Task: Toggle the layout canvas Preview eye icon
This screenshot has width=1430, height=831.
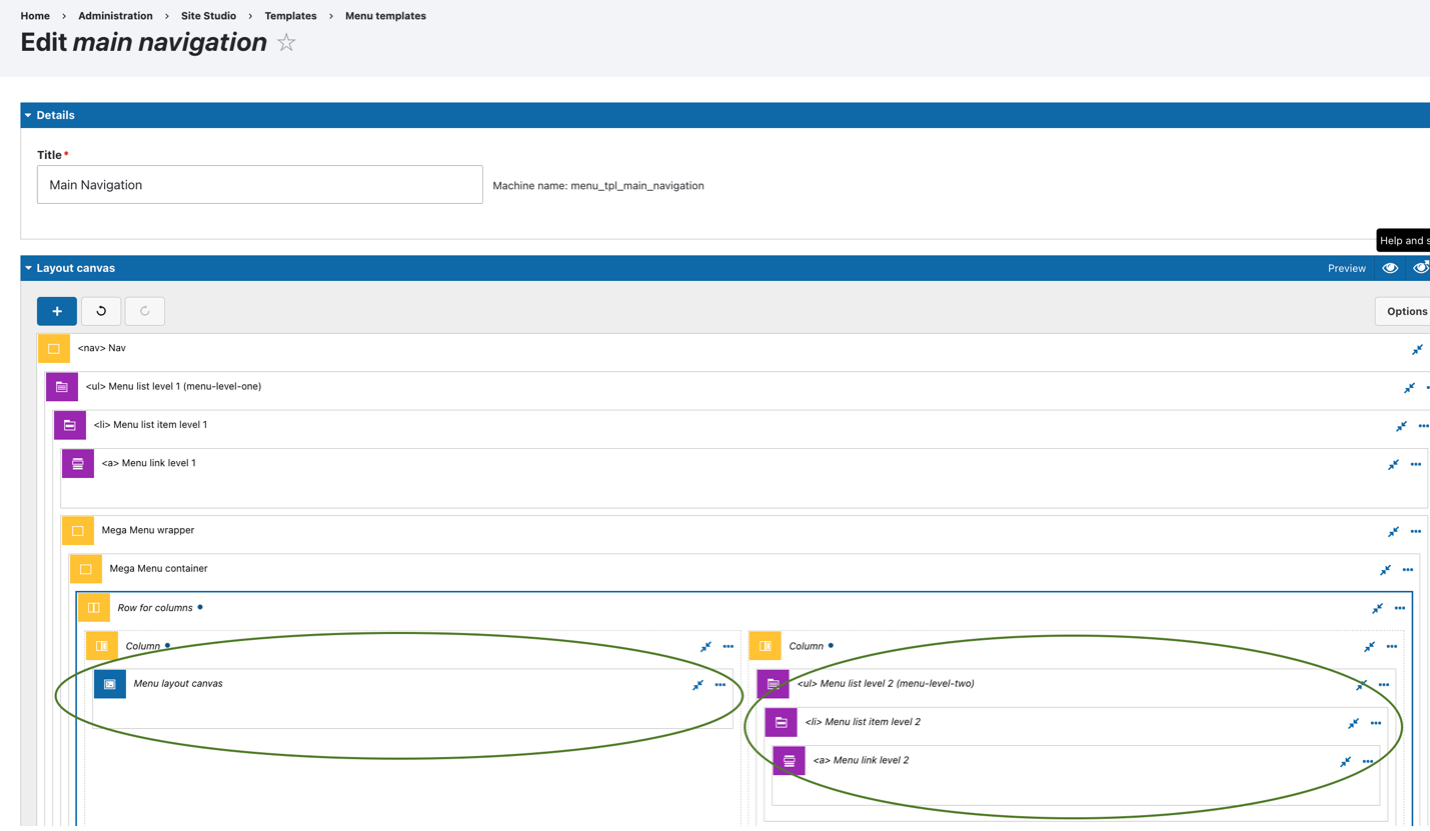Action: click(x=1390, y=268)
